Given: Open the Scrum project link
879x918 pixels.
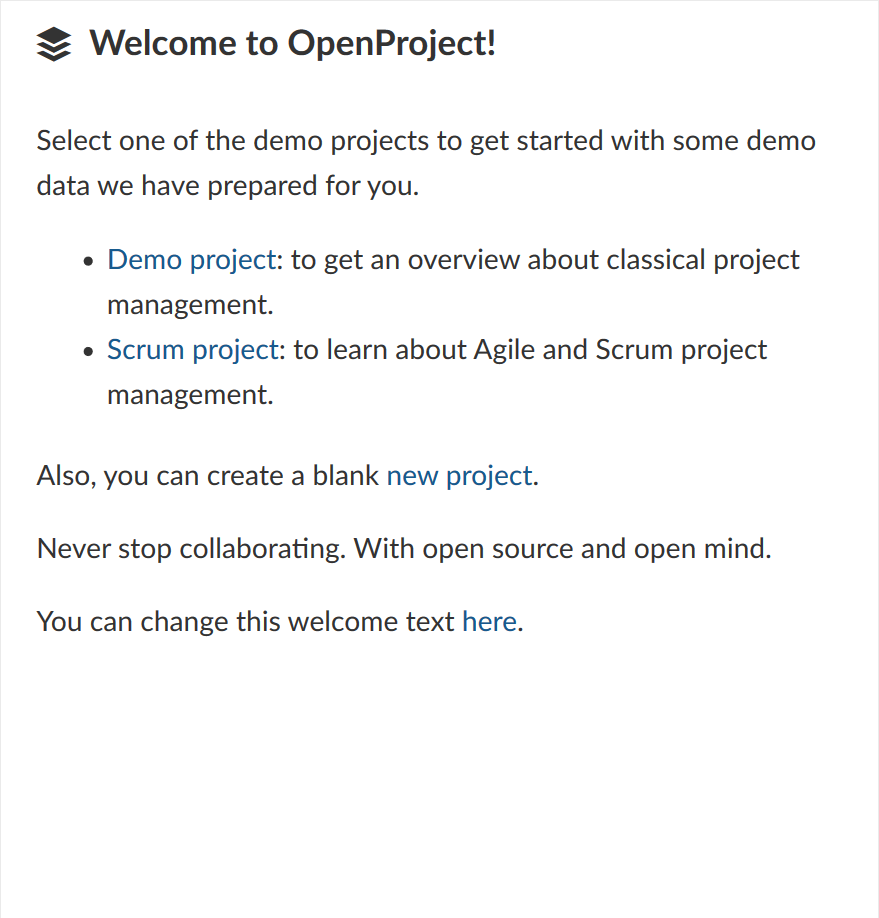Looking at the screenshot, I should [x=191, y=350].
